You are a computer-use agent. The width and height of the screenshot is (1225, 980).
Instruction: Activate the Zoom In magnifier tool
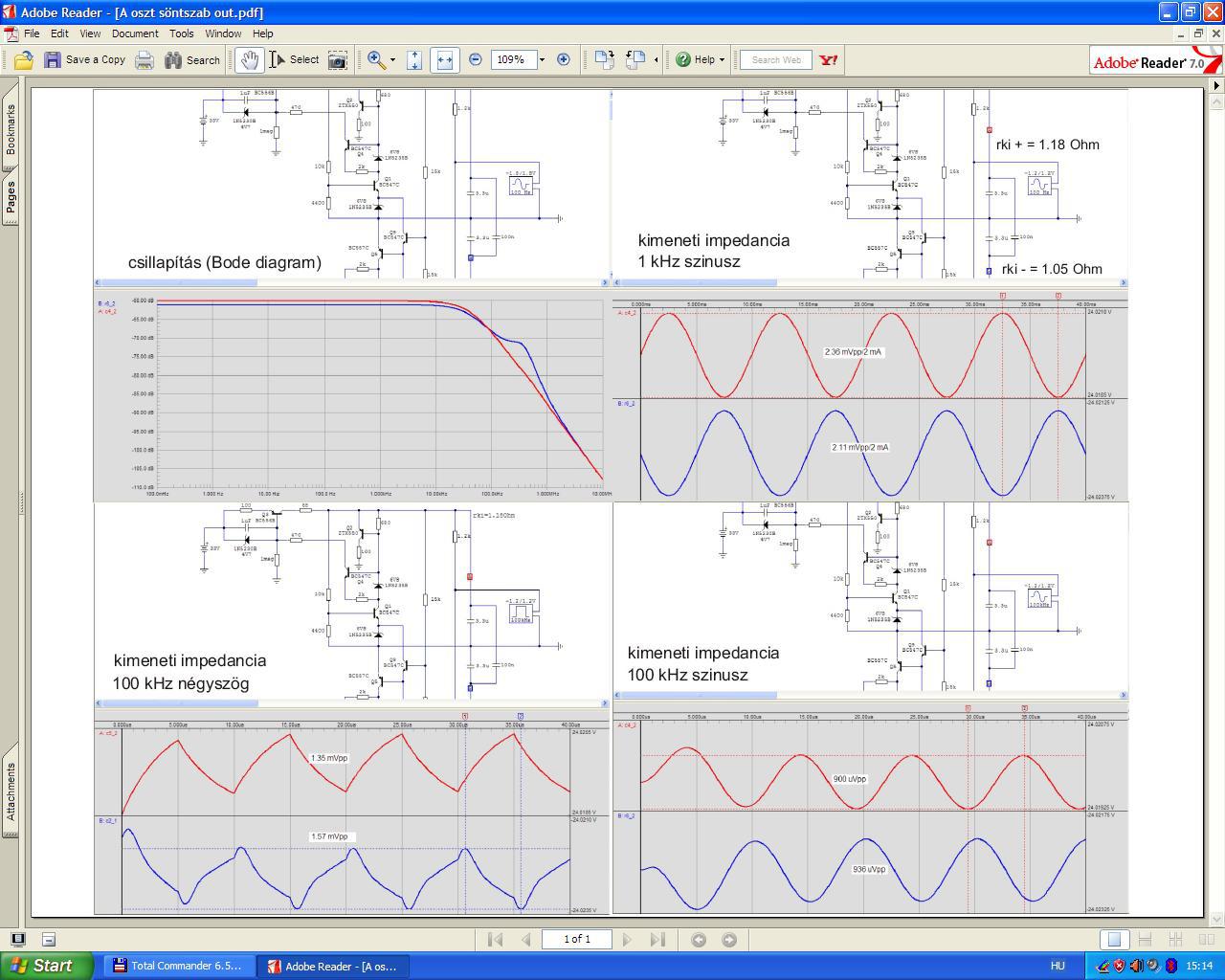[376, 60]
